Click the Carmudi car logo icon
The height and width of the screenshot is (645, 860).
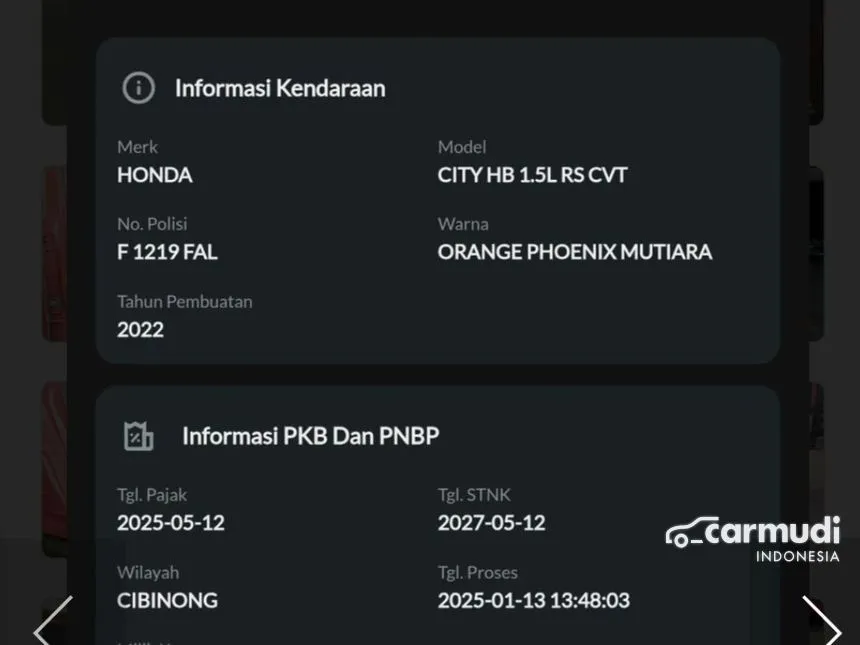(683, 533)
